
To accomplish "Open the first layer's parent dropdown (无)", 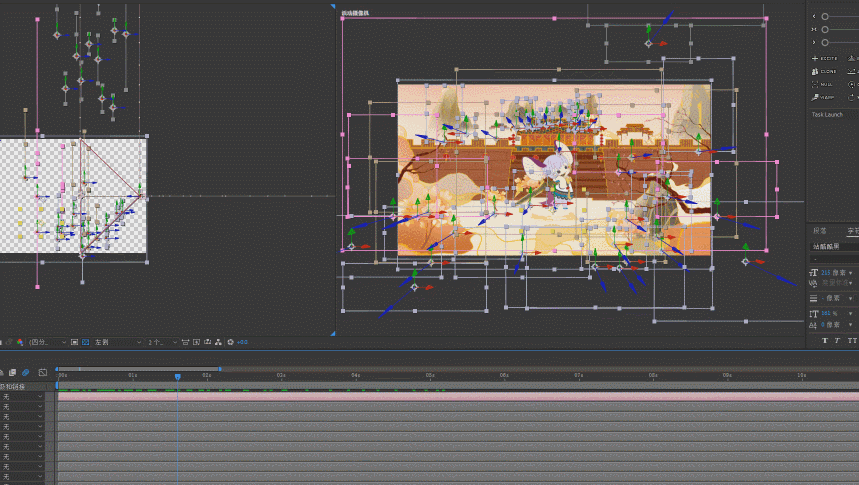I will click(x=22, y=397).
